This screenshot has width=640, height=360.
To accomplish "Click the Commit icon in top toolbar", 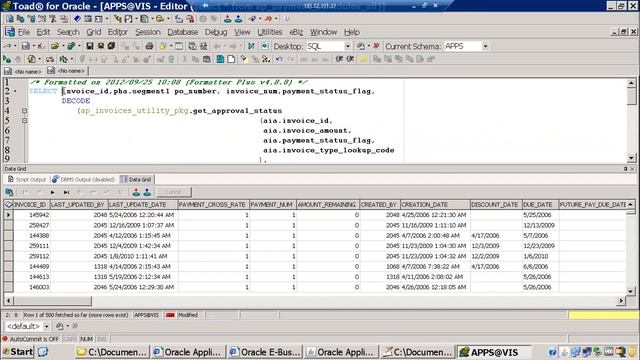I will pyautogui.click(x=228, y=19).
